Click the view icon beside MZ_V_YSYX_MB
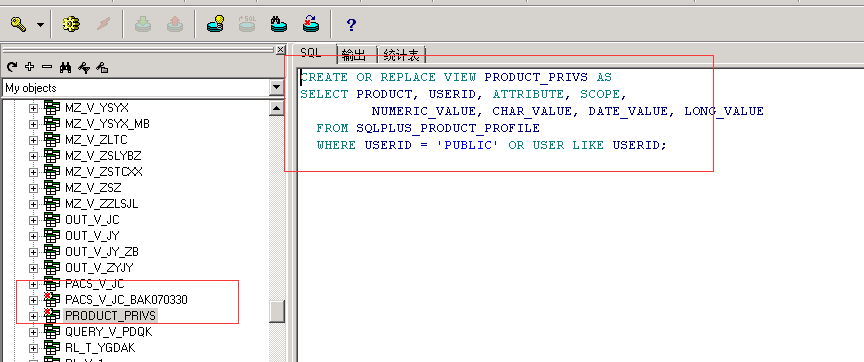864x362 pixels. pyautogui.click(x=52, y=123)
